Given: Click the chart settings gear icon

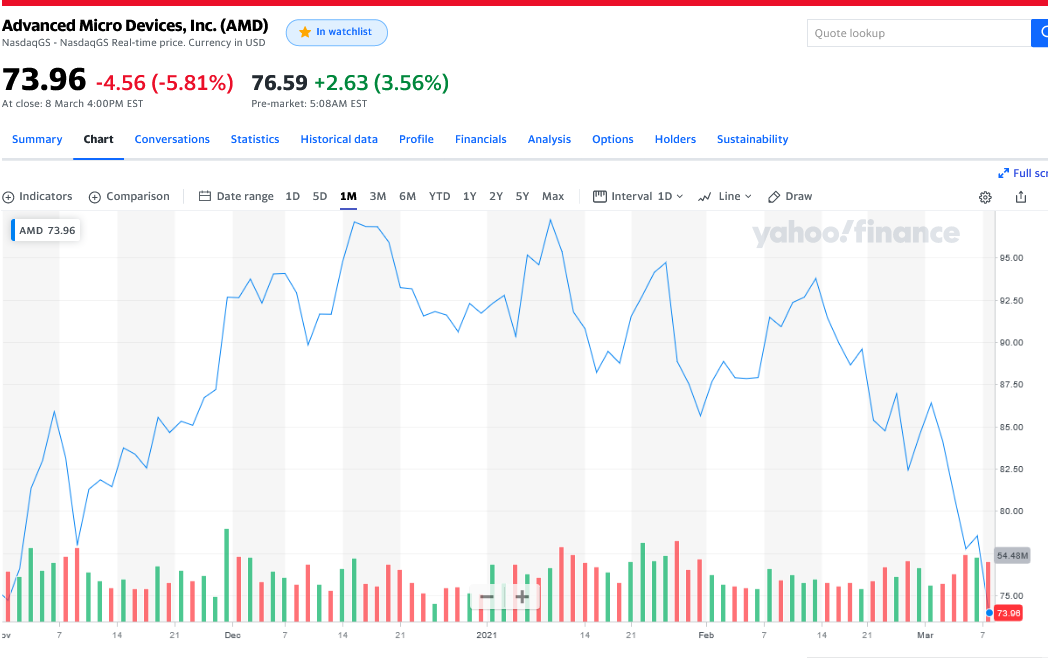Looking at the screenshot, I should pyautogui.click(x=985, y=197).
